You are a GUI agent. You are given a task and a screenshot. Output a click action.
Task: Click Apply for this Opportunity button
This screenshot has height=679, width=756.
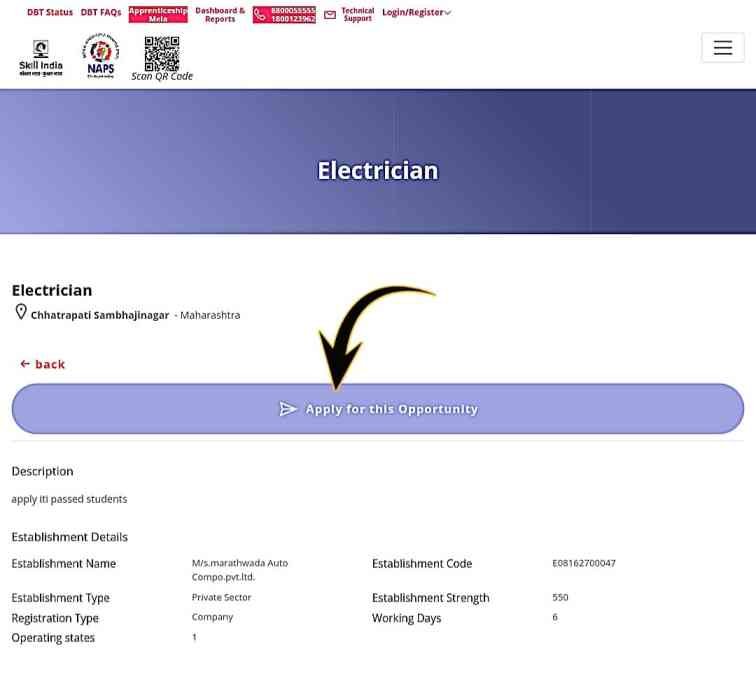(378, 409)
